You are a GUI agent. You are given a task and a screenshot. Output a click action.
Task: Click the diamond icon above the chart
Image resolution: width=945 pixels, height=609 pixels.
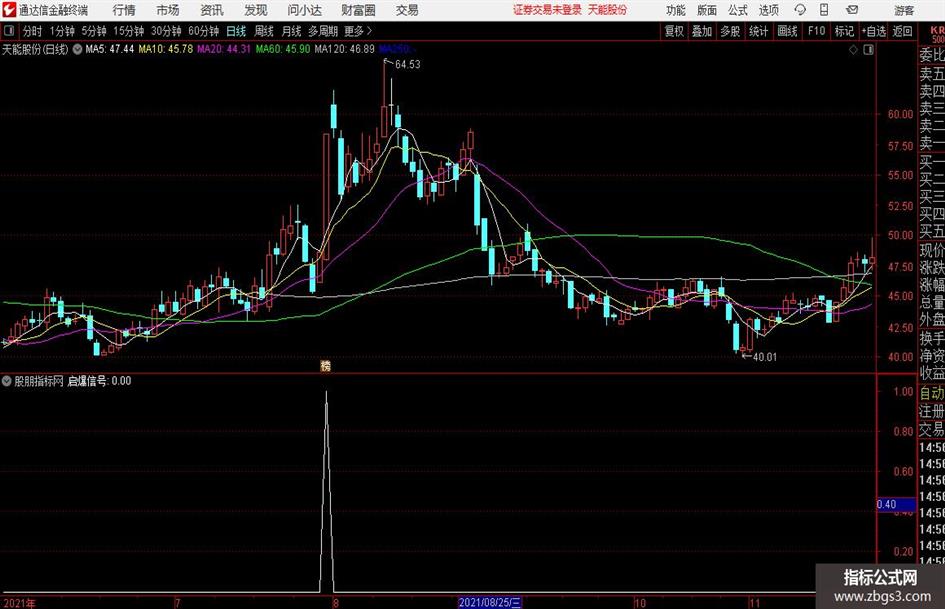pyautogui.click(x=853, y=49)
